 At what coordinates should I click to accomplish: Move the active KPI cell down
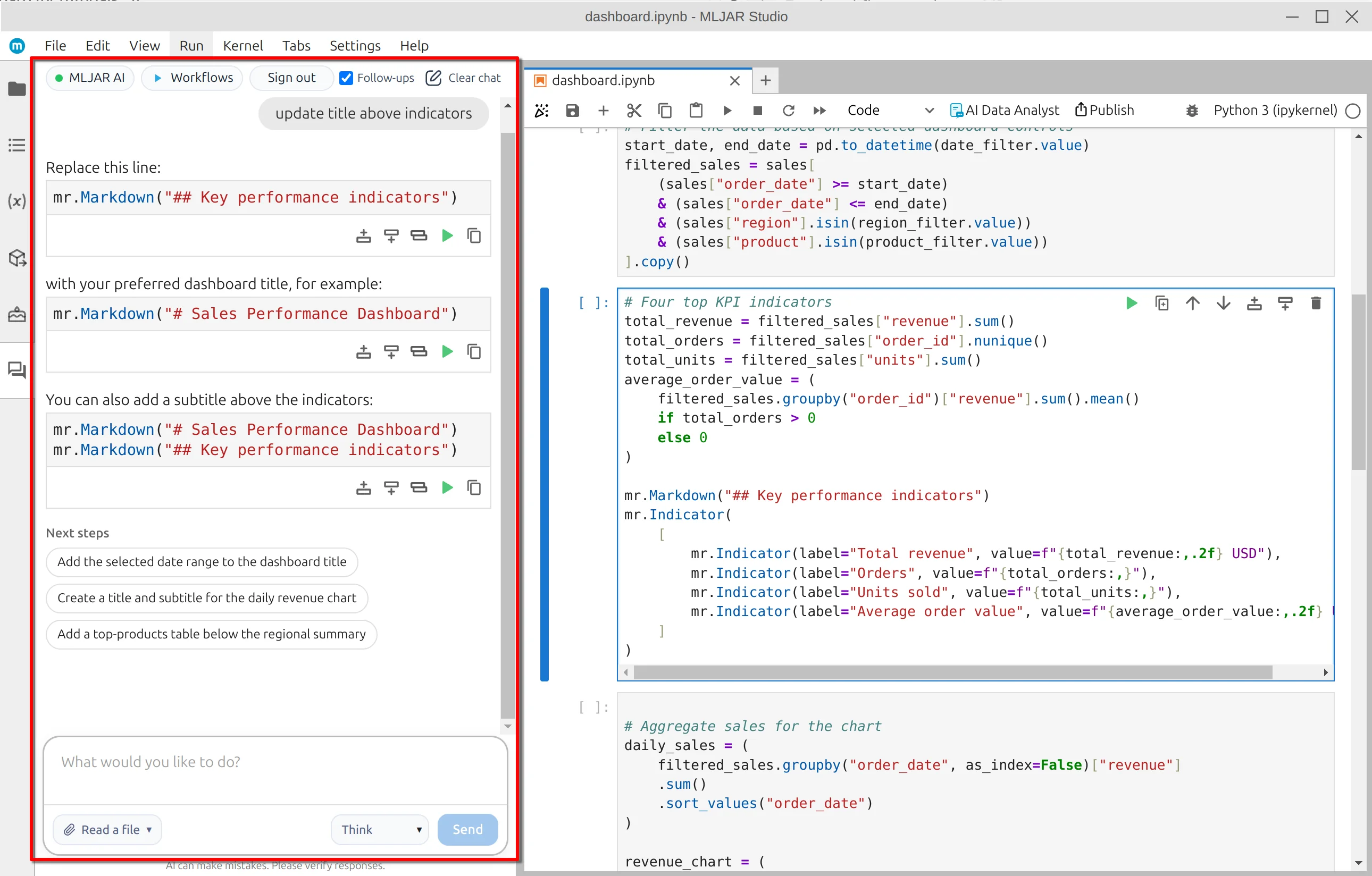[x=1223, y=303]
